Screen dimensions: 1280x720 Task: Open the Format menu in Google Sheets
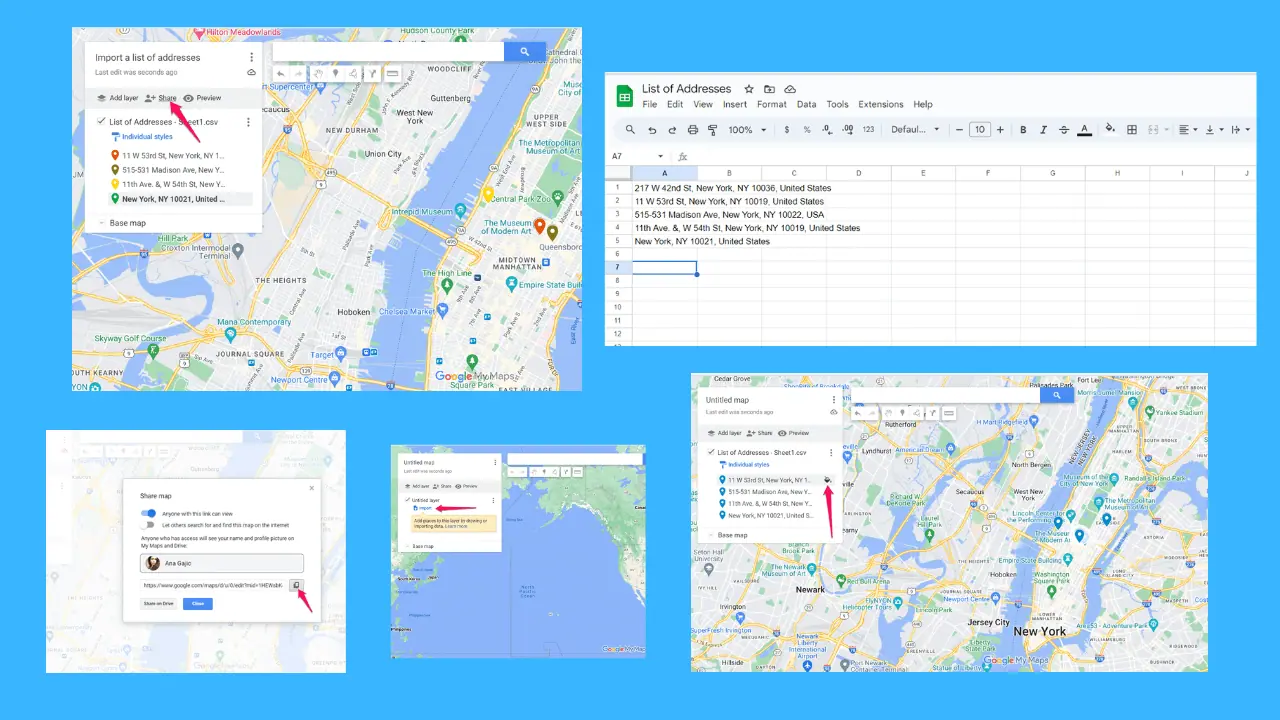pos(772,104)
